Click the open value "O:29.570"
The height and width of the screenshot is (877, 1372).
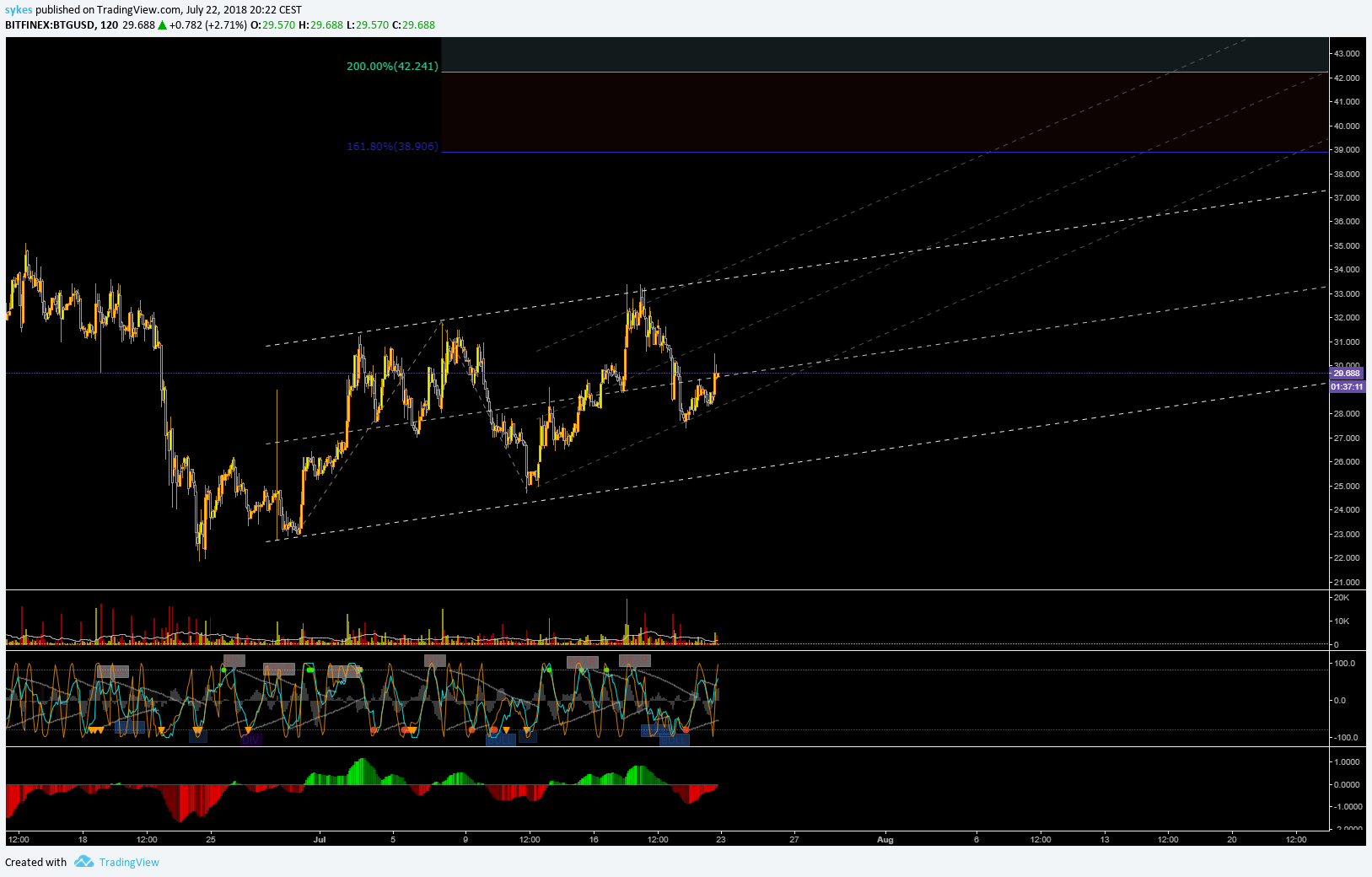pyautogui.click(x=273, y=25)
